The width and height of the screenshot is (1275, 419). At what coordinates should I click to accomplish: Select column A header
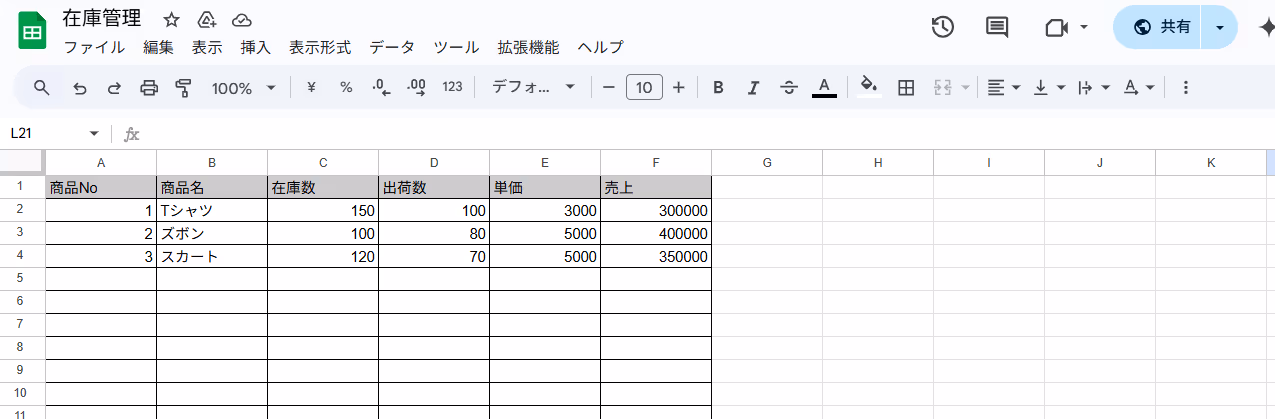pyautogui.click(x=101, y=162)
